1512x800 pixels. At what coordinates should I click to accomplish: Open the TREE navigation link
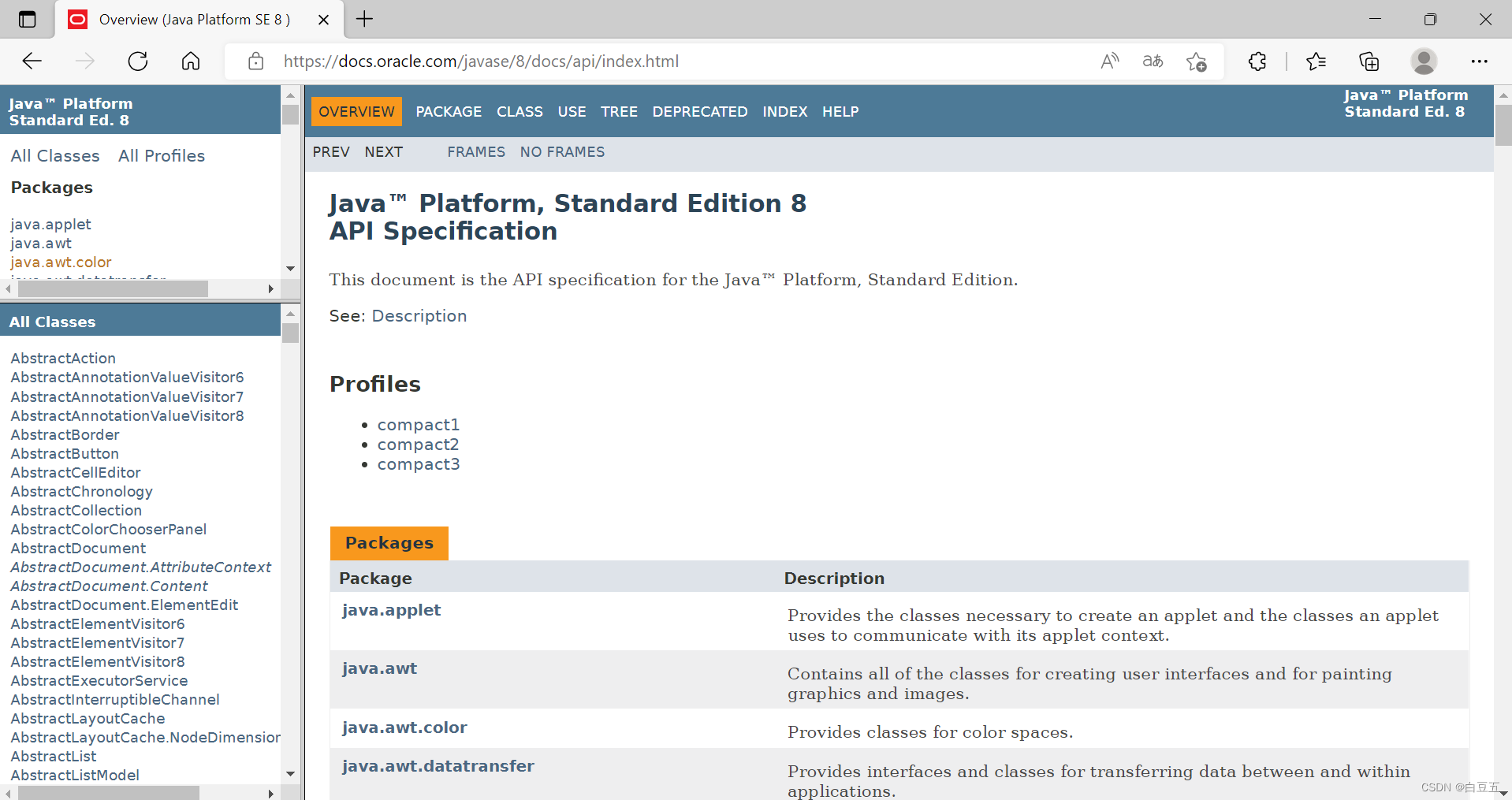coord(619,112)
